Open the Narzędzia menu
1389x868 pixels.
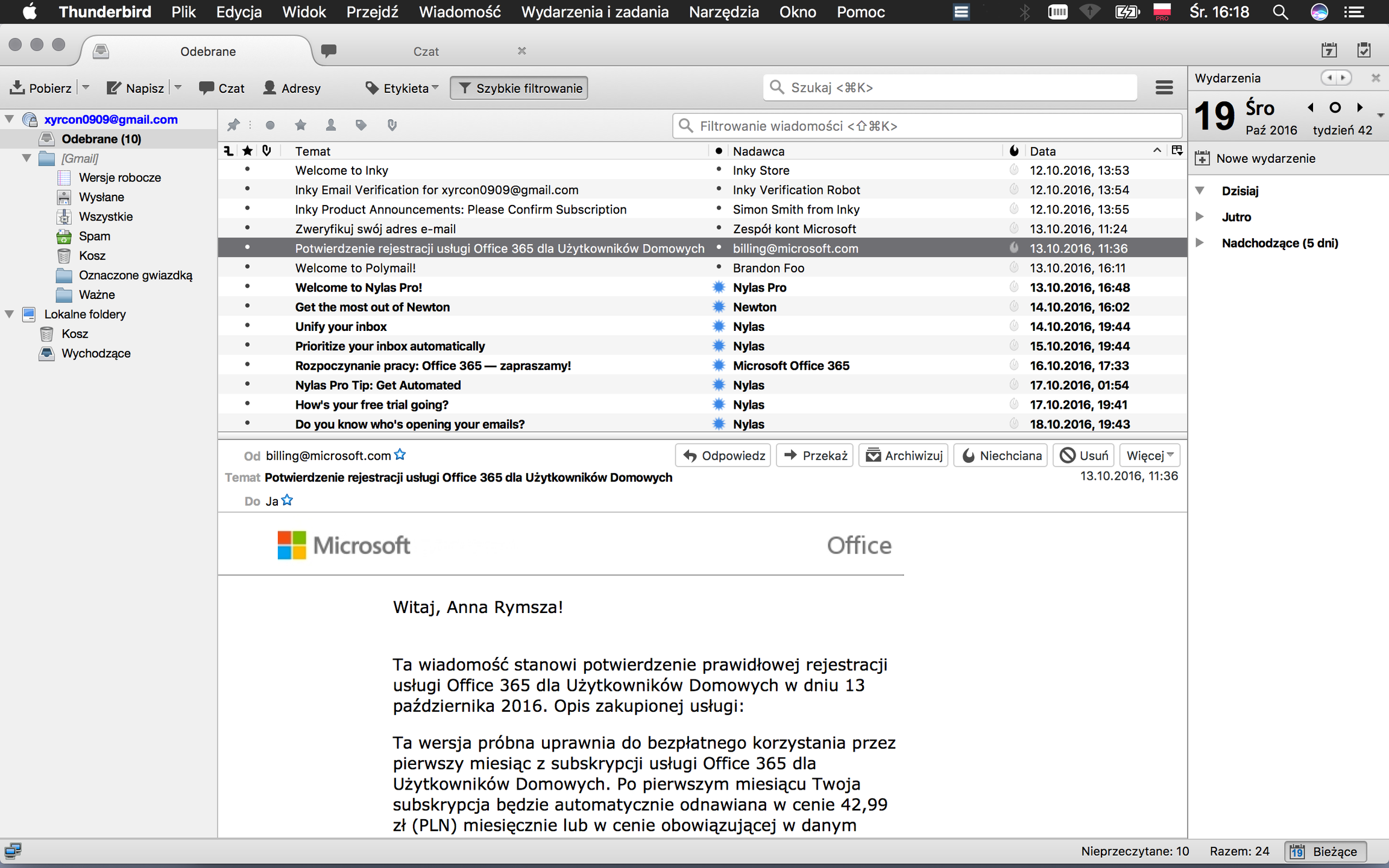(x=723, y=12)
